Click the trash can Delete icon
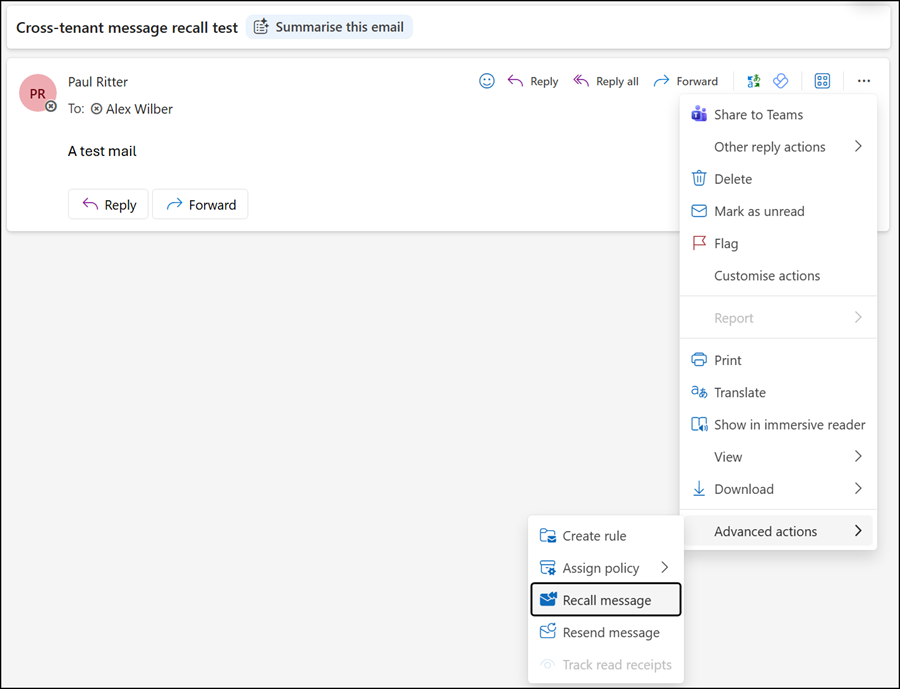Image resolution: width=900 pixels, height=689 pixels. 699,179
